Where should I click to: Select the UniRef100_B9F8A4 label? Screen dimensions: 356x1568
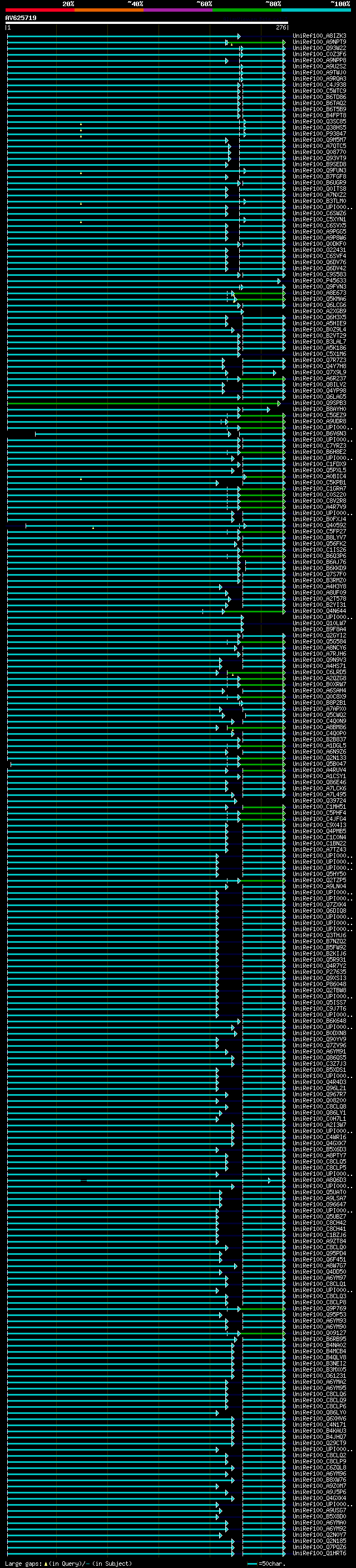tap(319, 629)
